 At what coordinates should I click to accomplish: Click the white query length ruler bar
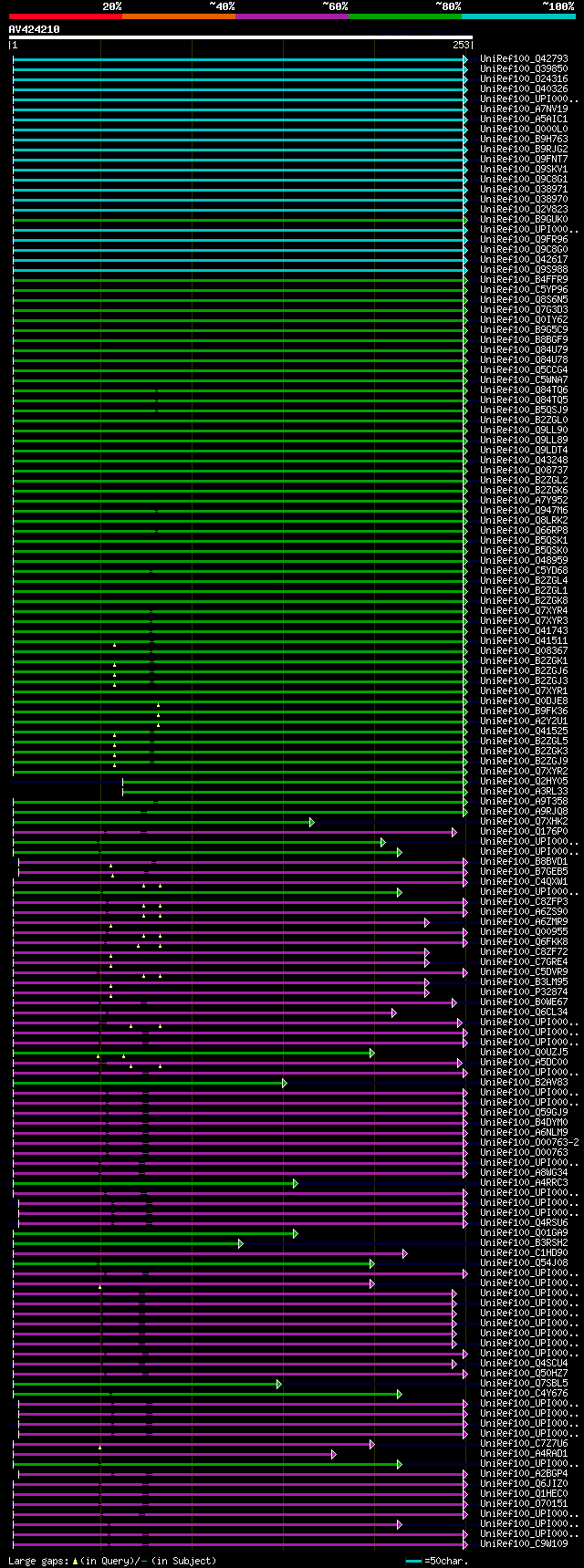pyautogui.click(x=241, y=37)
